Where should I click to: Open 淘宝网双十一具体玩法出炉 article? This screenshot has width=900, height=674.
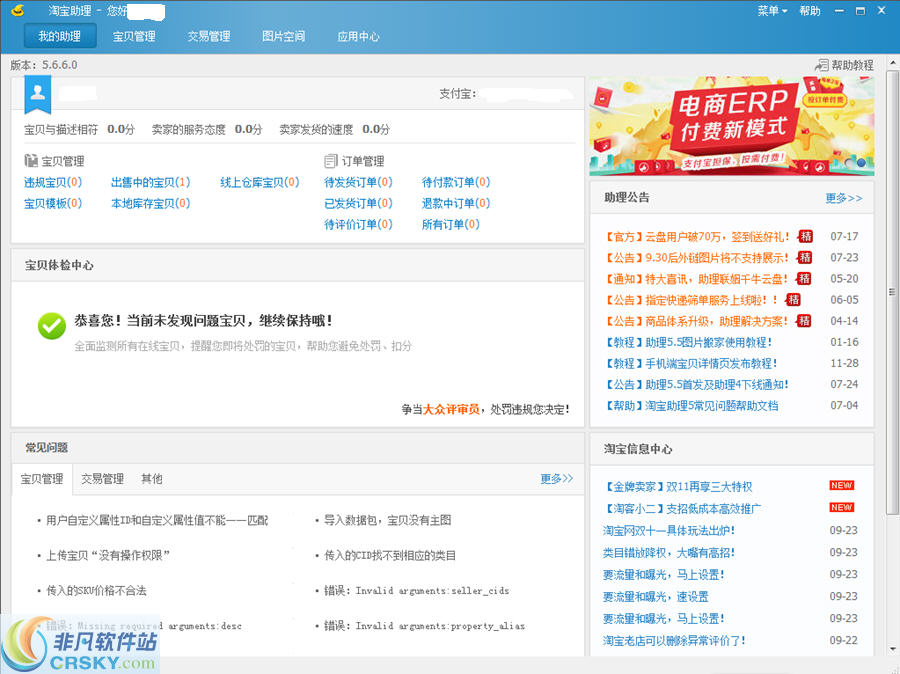tap(669, 530)
